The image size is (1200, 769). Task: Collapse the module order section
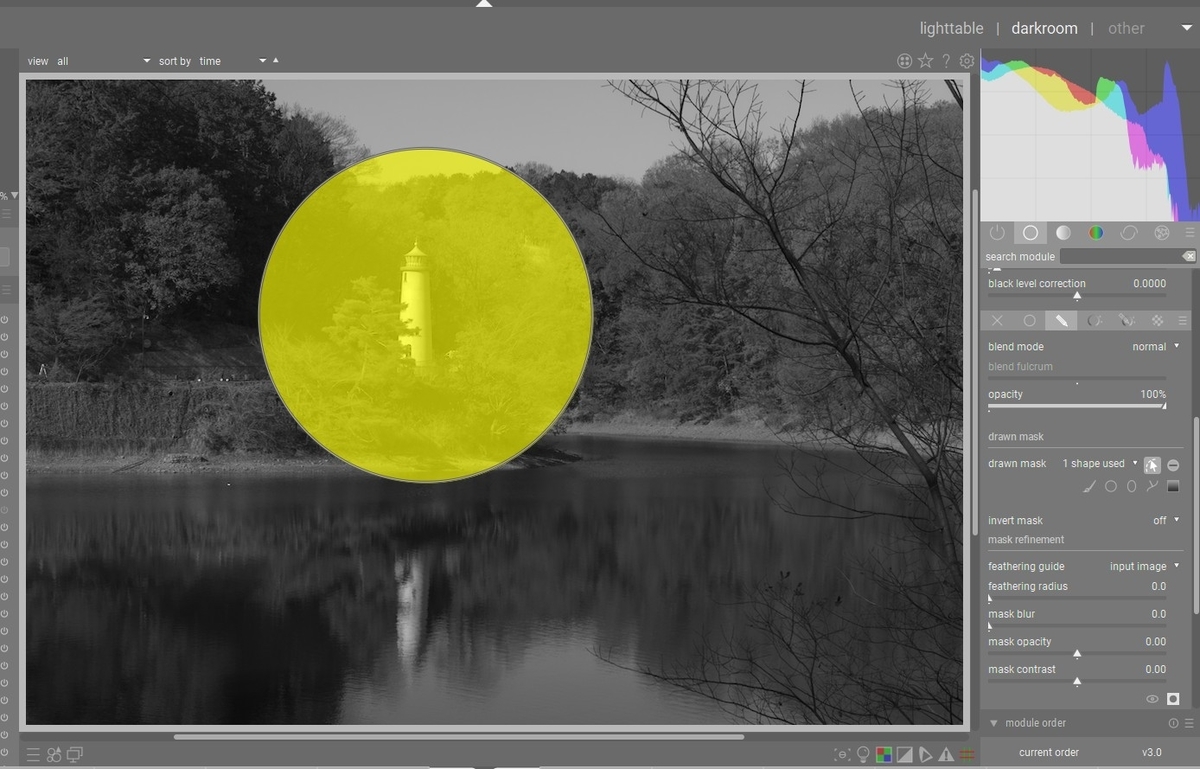993,722
